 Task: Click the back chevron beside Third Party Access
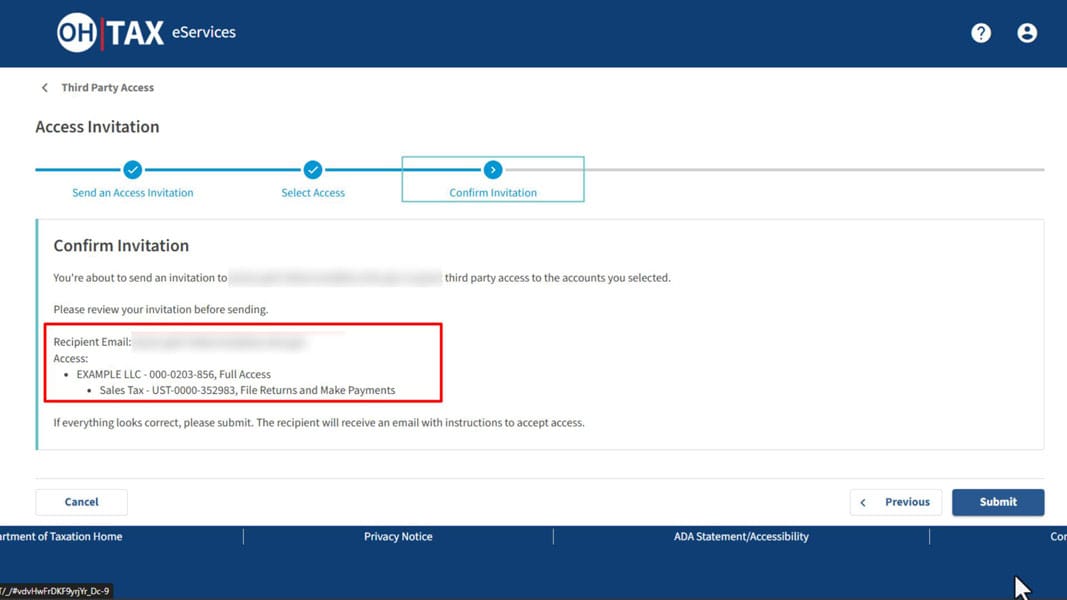click(x=45, y=88)
